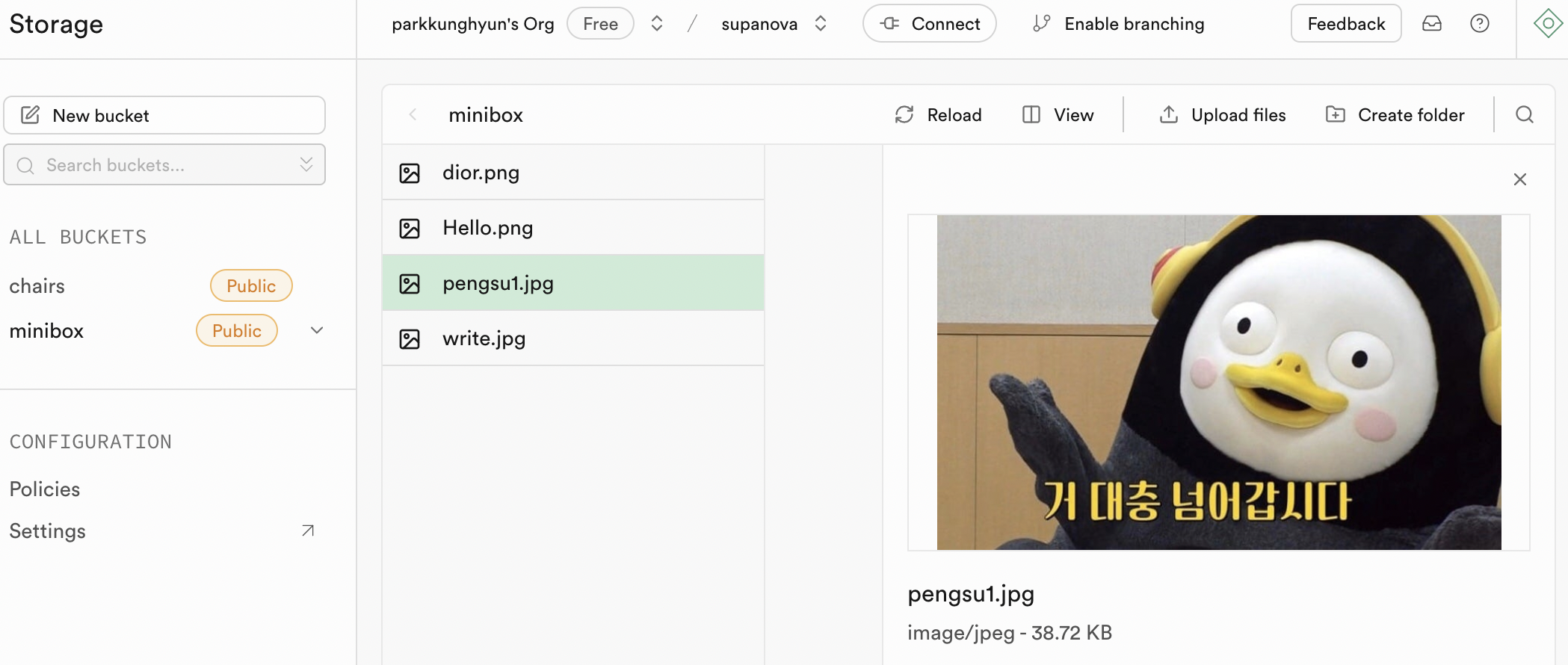Open the assistant diamond icon
The width and height of the screenshot is (1568, 665).
1548,24
